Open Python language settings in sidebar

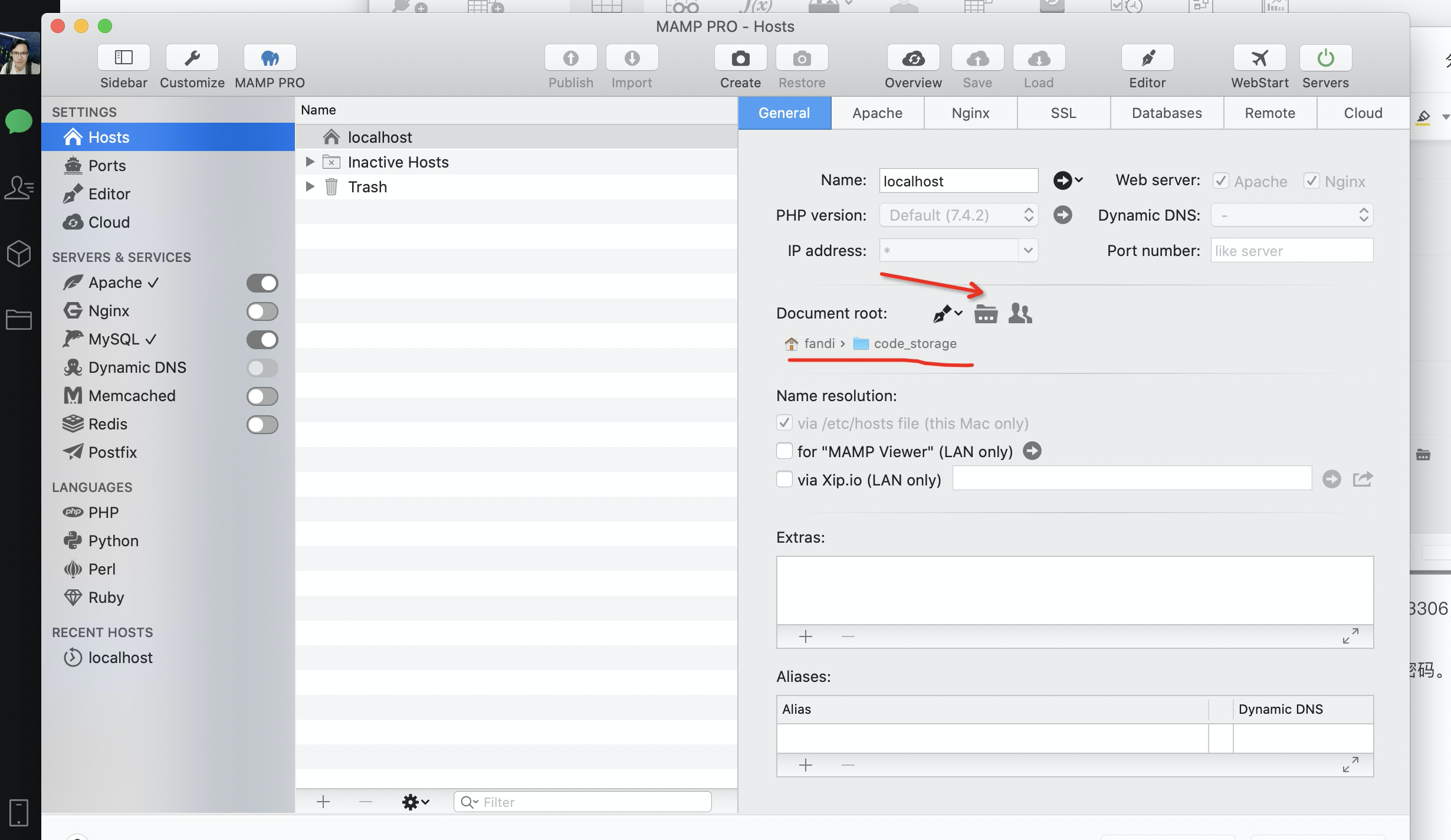(x=168, y=541)
